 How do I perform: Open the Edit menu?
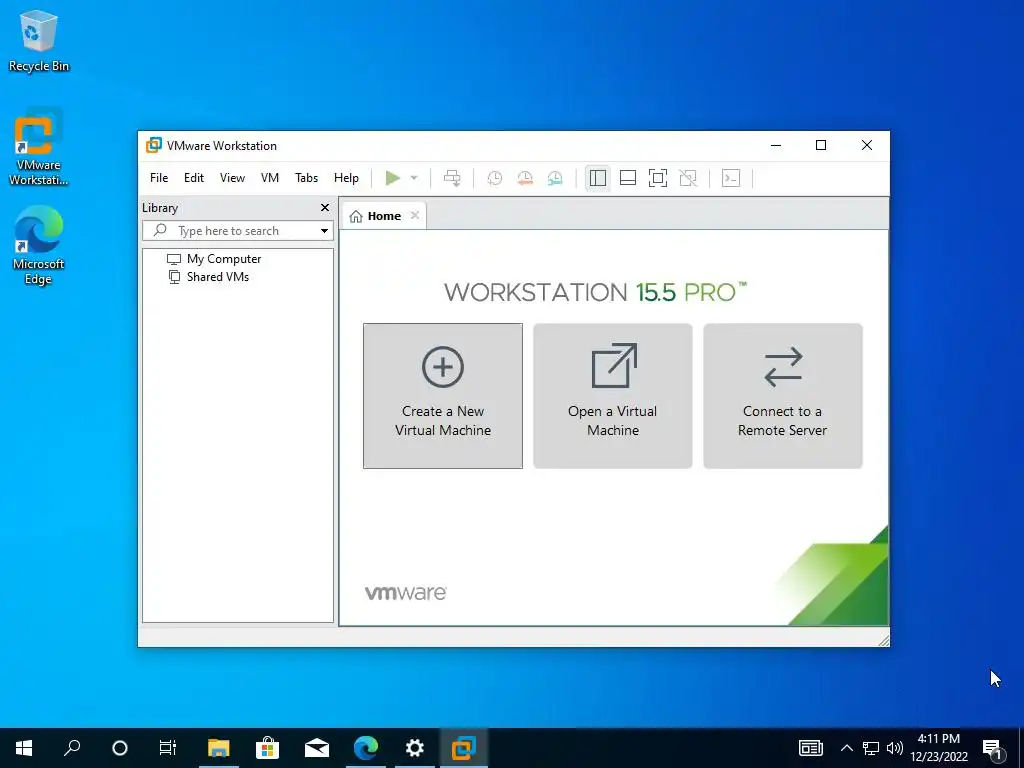coord(194,178)
